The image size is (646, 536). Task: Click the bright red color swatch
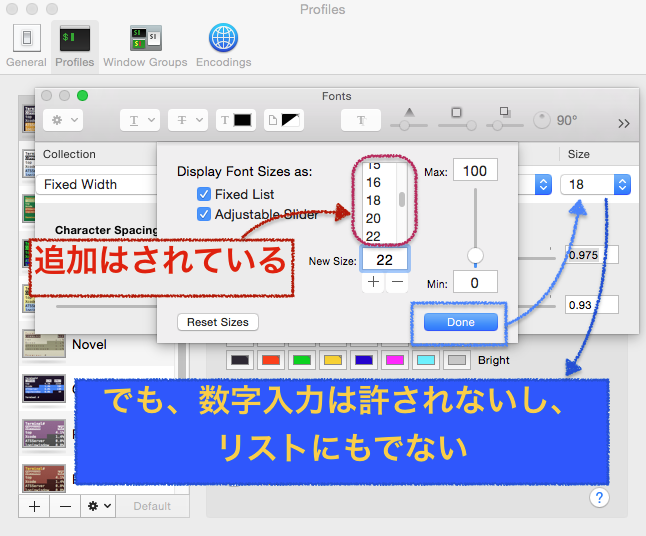(x=271, y=360)
